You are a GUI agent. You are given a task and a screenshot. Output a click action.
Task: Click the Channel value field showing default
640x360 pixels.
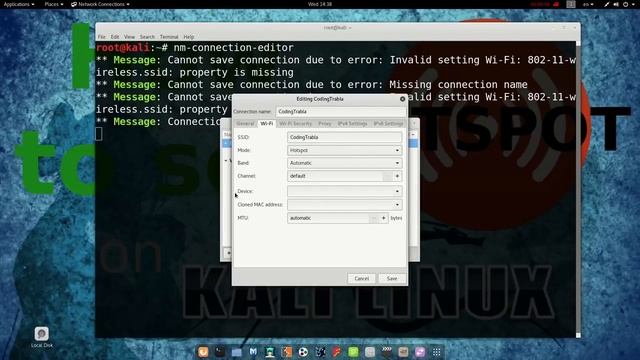click(x=335, y=176)
